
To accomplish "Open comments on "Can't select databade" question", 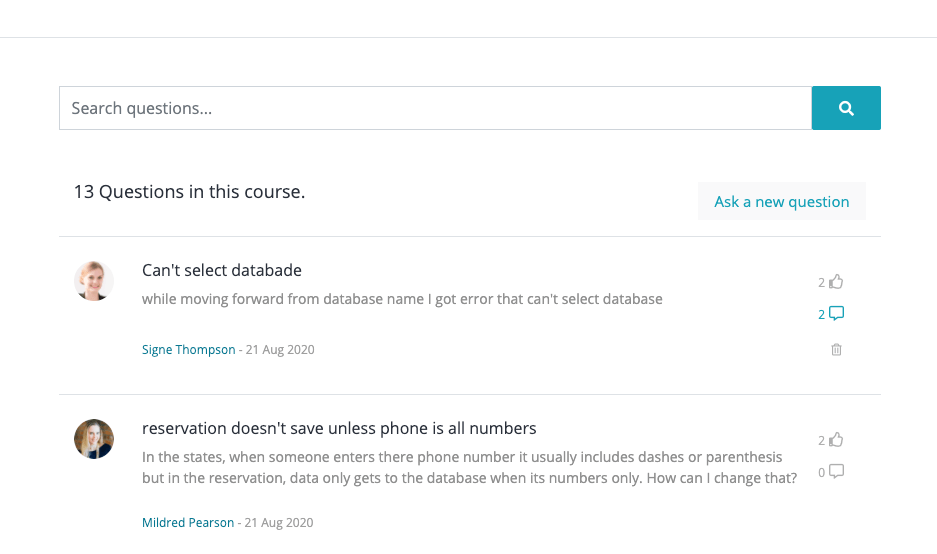I will (x=837, y=314).
